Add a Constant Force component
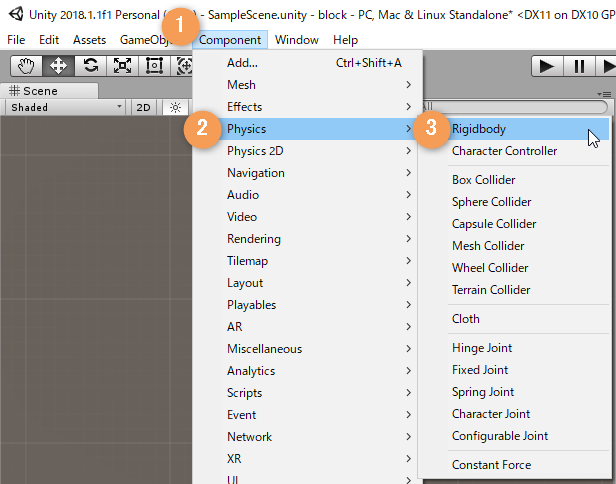The image size is (616, 484). tap(514, 465)
